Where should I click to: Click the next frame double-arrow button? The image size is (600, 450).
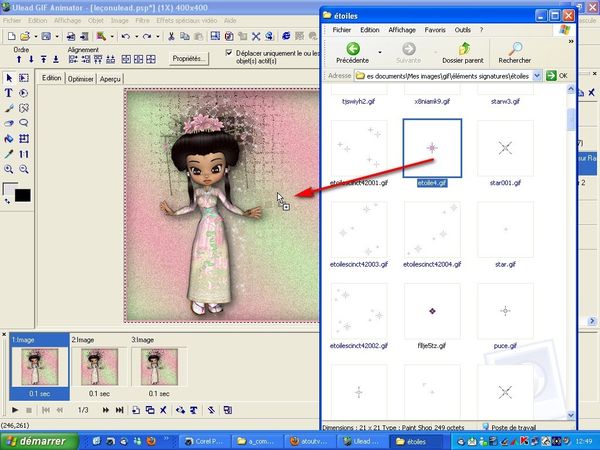106,410
